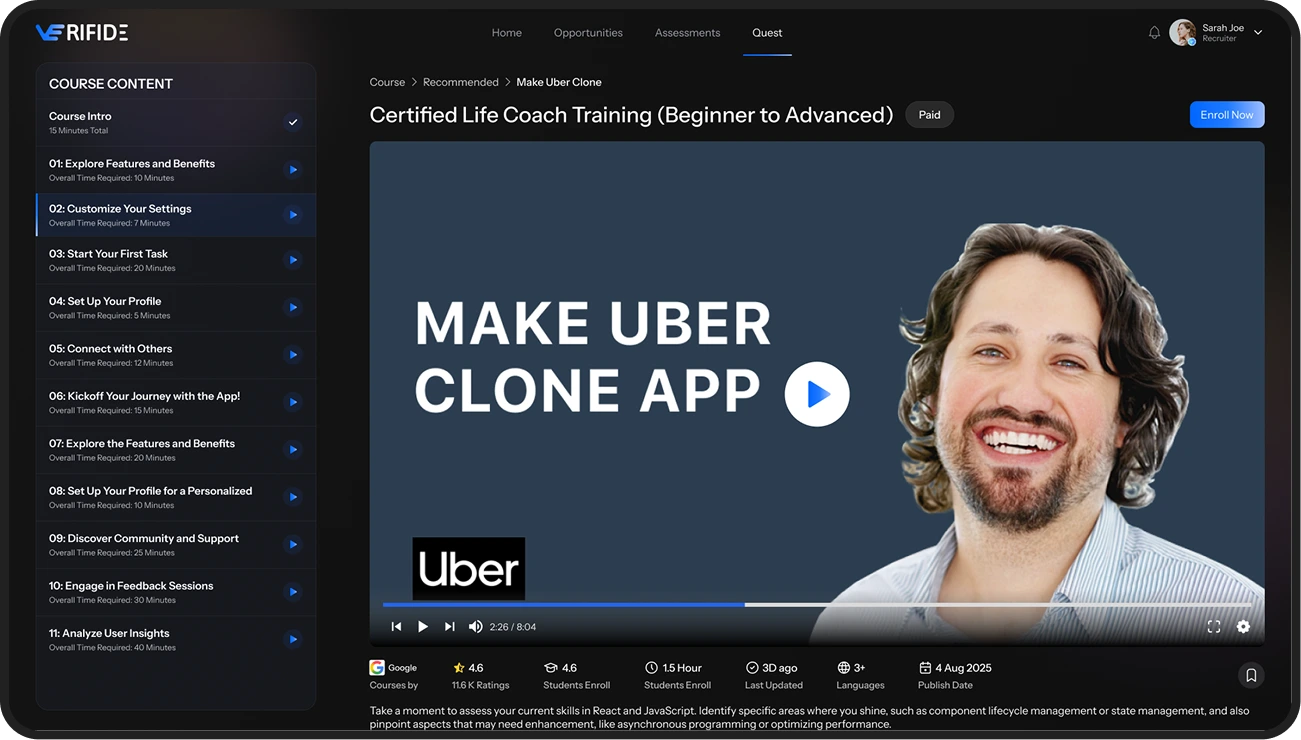Open video settings gear icon

click(1243, 627)
